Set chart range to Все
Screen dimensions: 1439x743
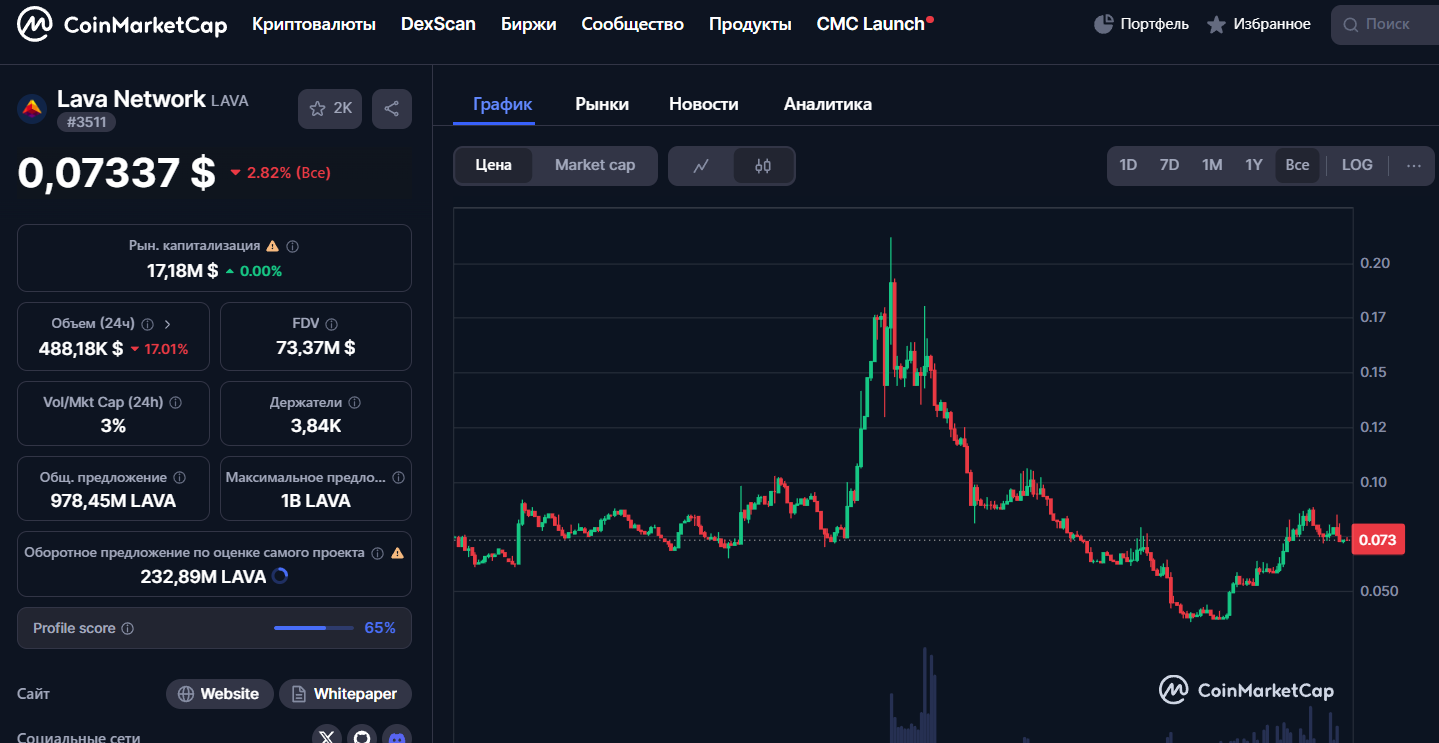pyautogui.click(x=1297, y=166)
